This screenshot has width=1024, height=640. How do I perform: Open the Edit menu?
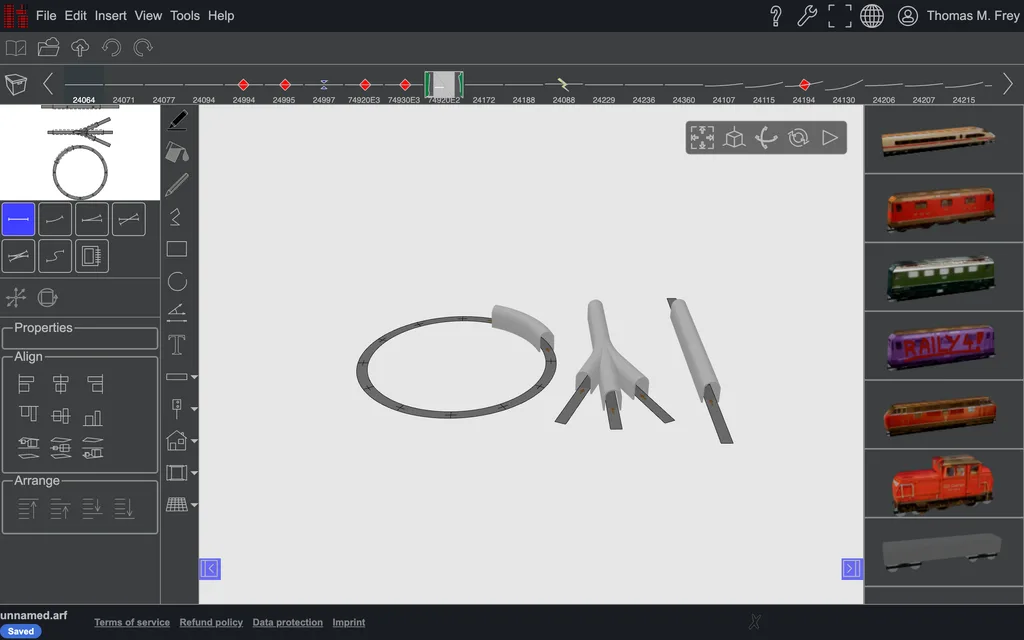[x=75, y=16]
